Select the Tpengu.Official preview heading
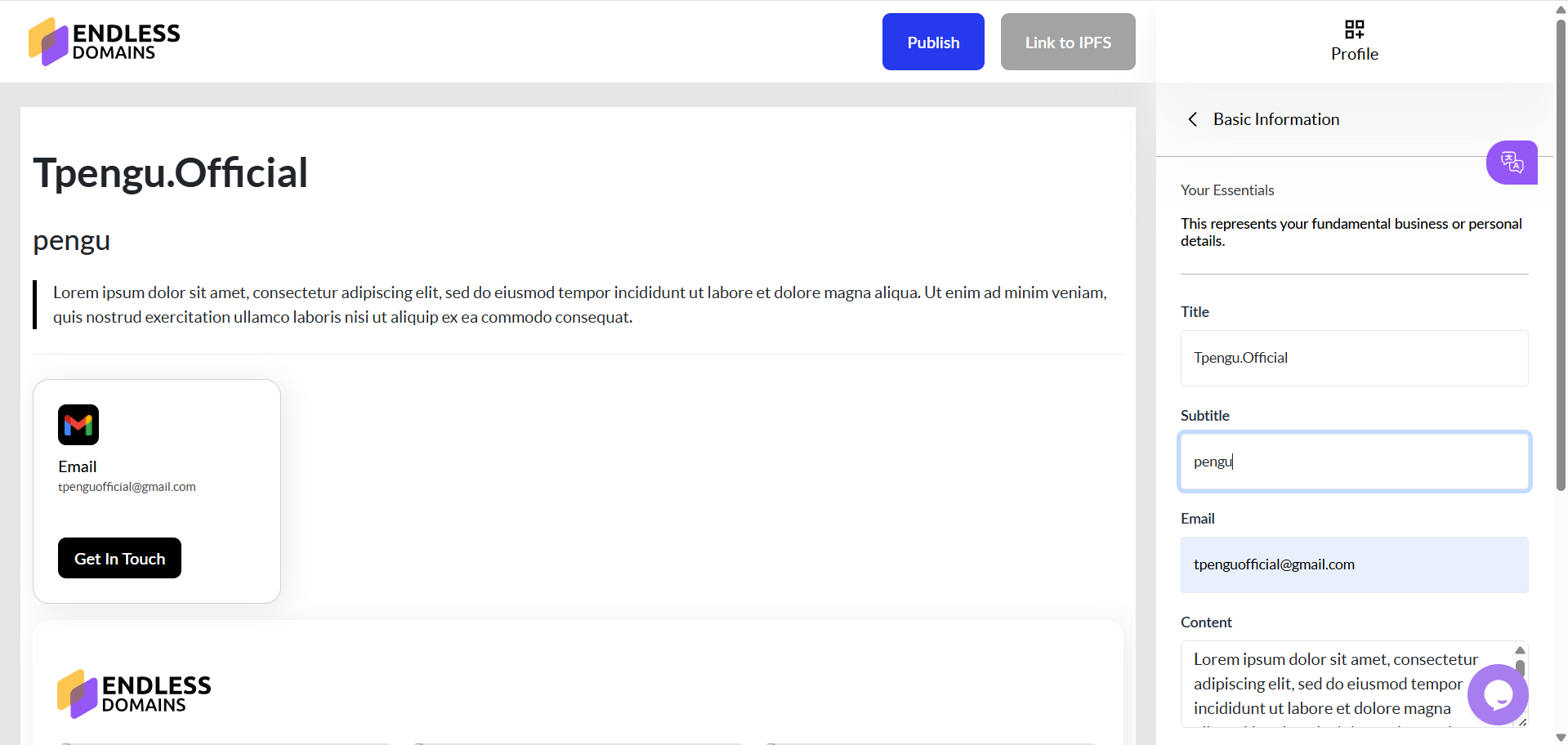Screen dimensions: 1568x745 point(171,173)
